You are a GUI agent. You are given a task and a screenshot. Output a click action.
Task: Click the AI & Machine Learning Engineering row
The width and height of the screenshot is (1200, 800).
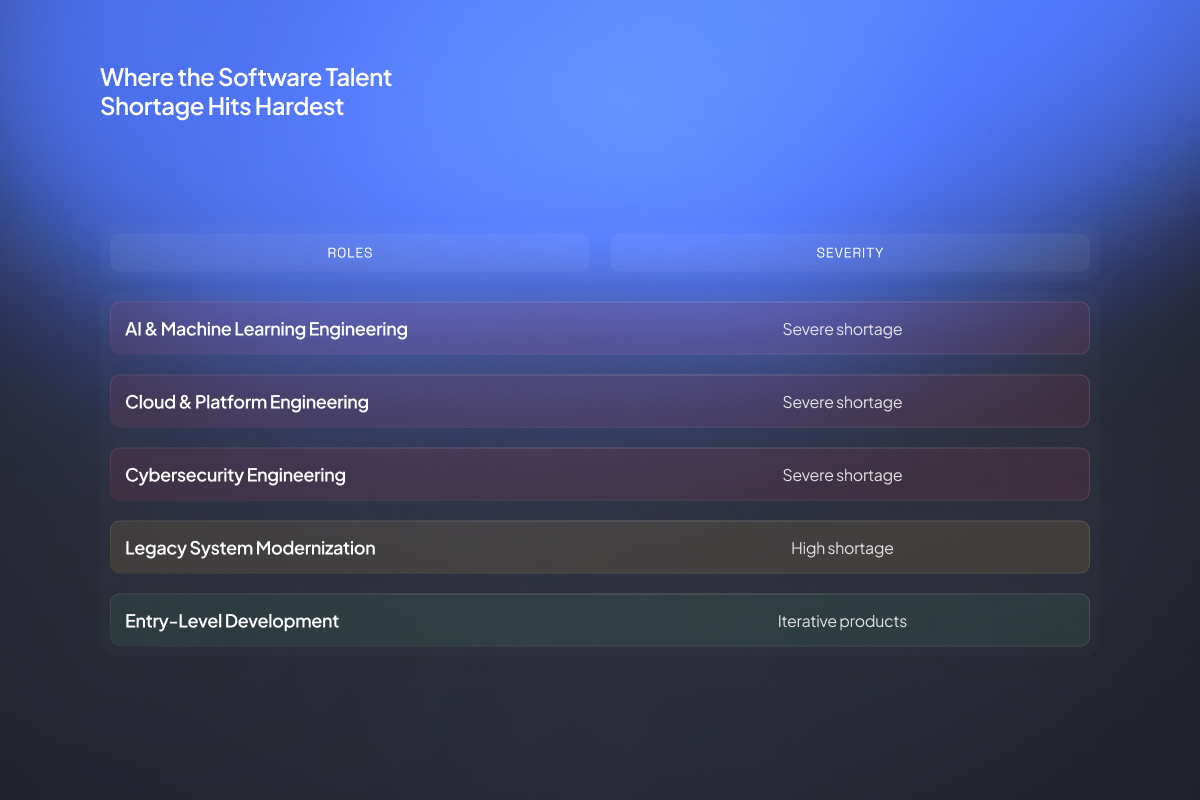point(600,328)
